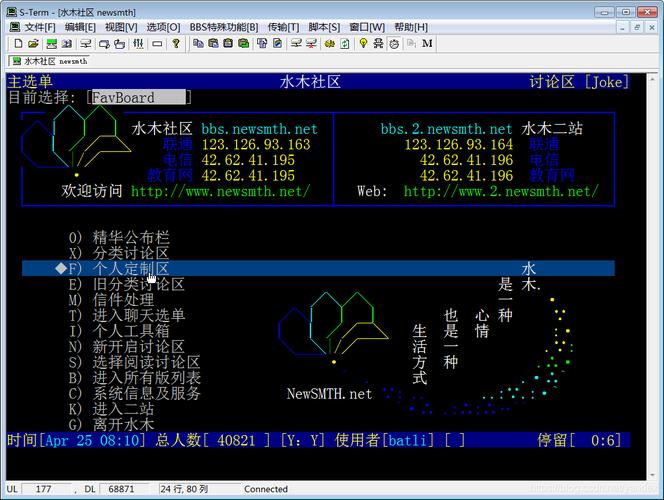Select the C) 系统信息及服务 entry
Image resolution: width=664 pixels, height=500 pixels.
click(134, 393)
